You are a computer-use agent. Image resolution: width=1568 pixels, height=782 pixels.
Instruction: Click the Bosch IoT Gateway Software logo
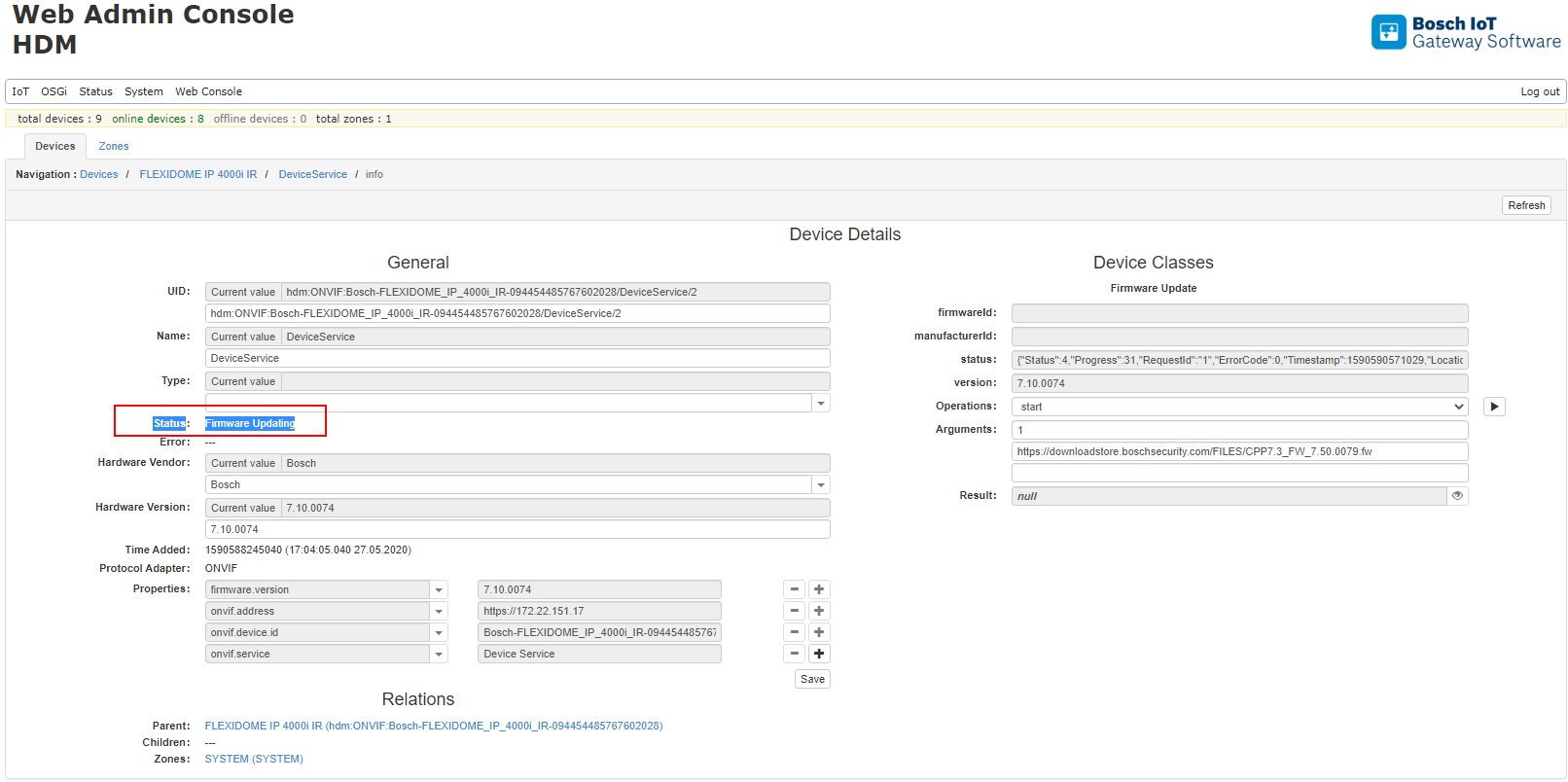[1465, 32]
